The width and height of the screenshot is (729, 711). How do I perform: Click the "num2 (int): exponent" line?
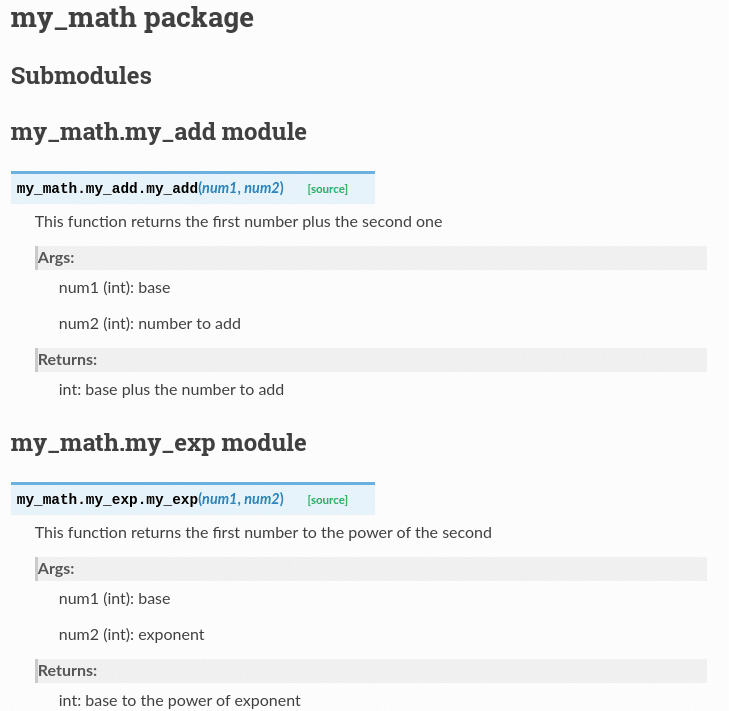[131, 635]
